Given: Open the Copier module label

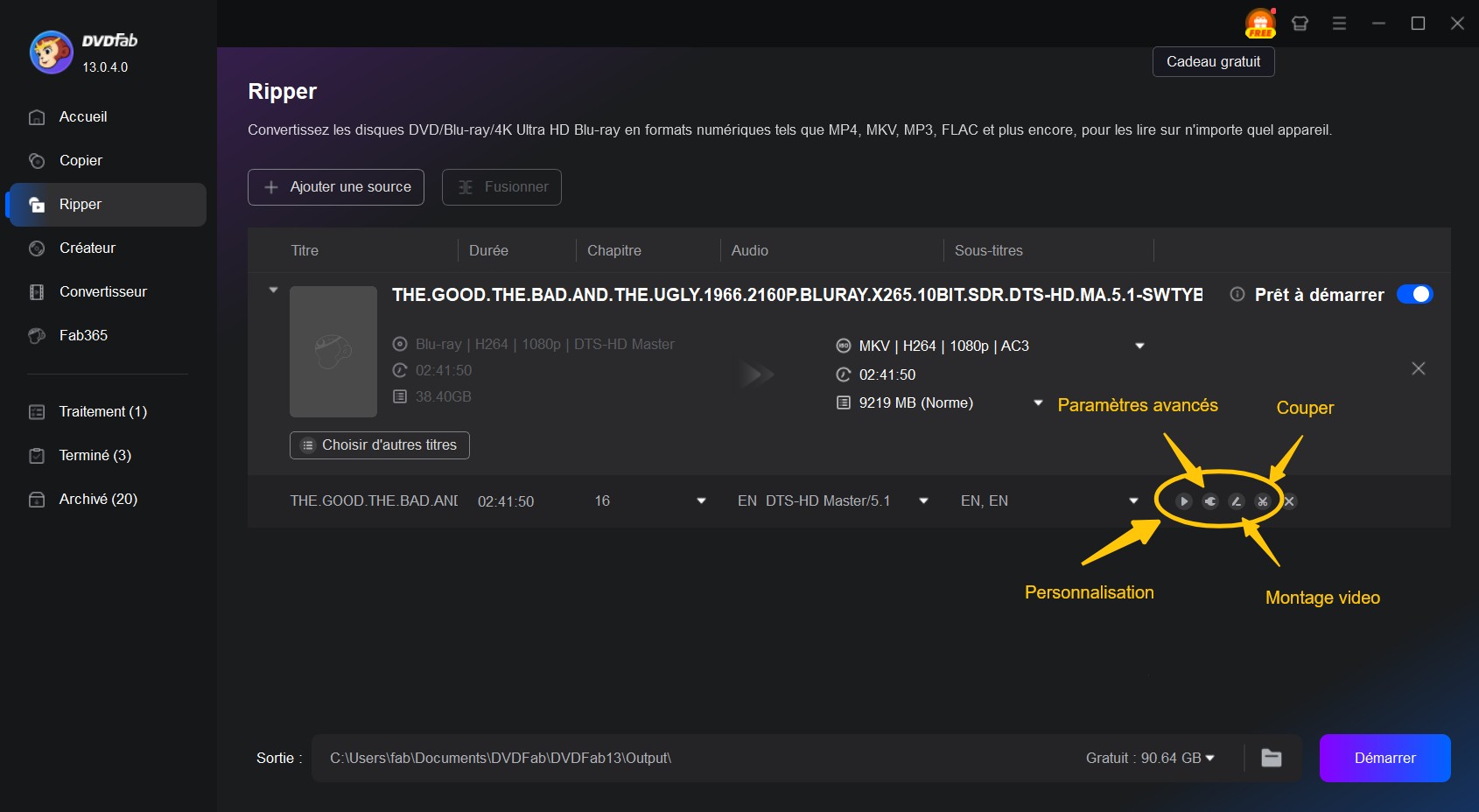Looking at the screenshot, I should point(81,161).
